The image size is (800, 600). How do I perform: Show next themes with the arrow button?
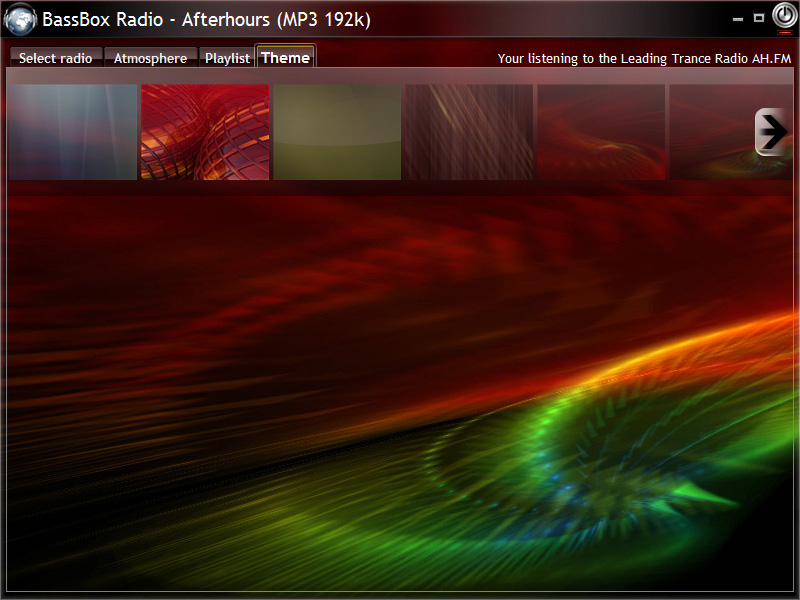(x=772, y=132)
